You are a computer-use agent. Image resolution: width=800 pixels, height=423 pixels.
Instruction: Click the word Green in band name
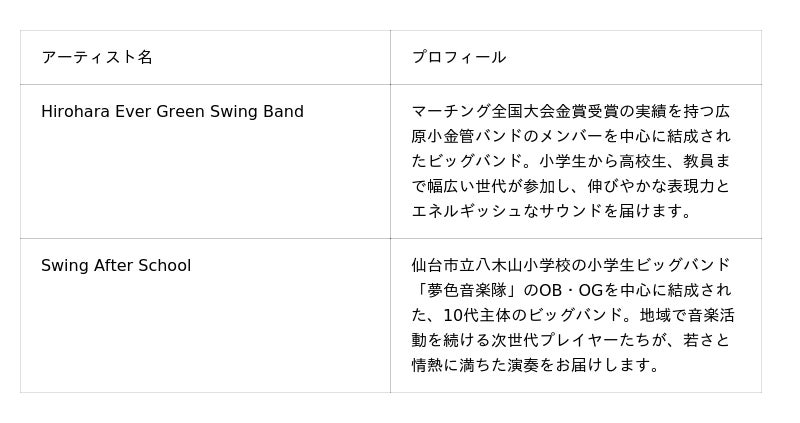click(180, 111)
